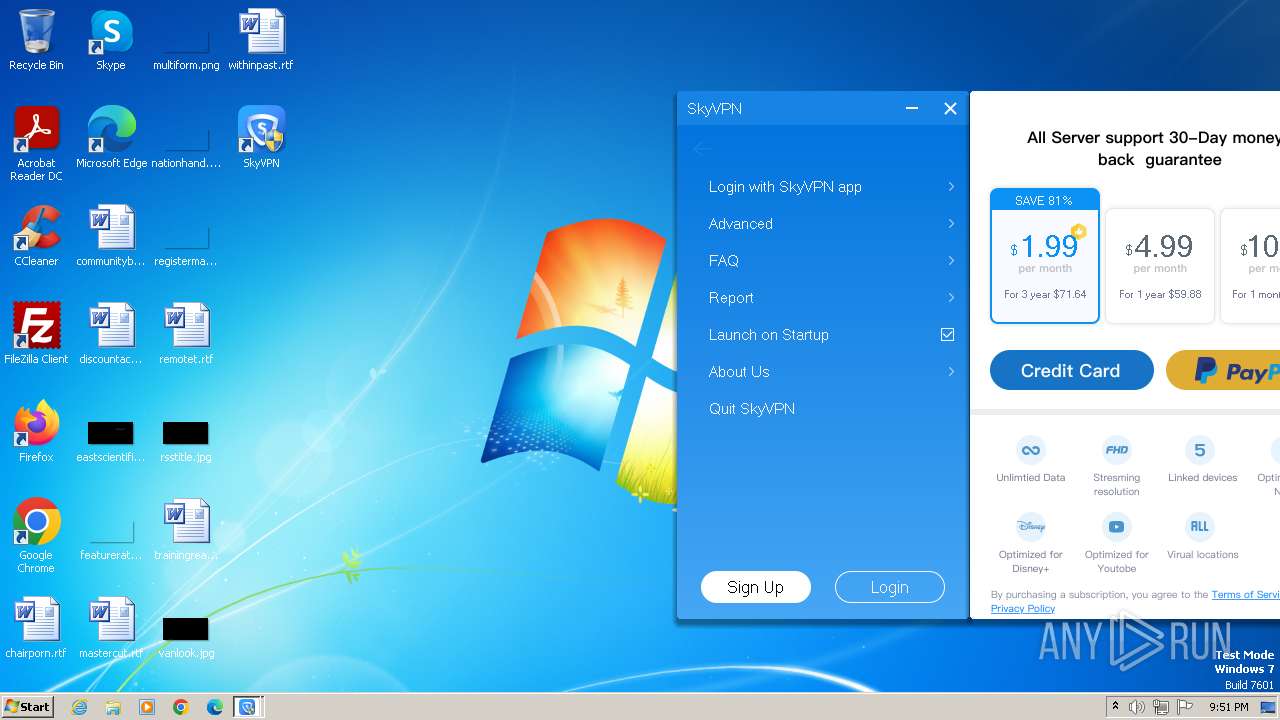
Task: Select the withinpast.rtf document icon
Action: 261,40
